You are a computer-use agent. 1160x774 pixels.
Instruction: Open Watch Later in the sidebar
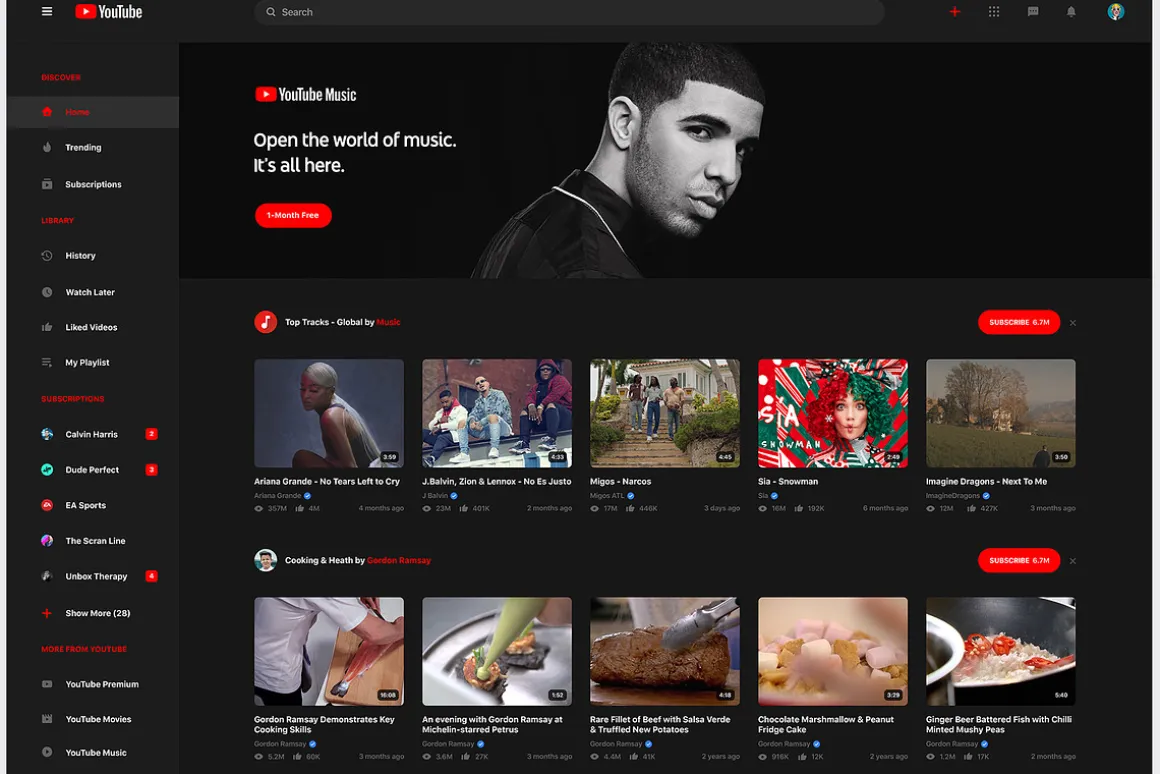click(x=92, y=292)
